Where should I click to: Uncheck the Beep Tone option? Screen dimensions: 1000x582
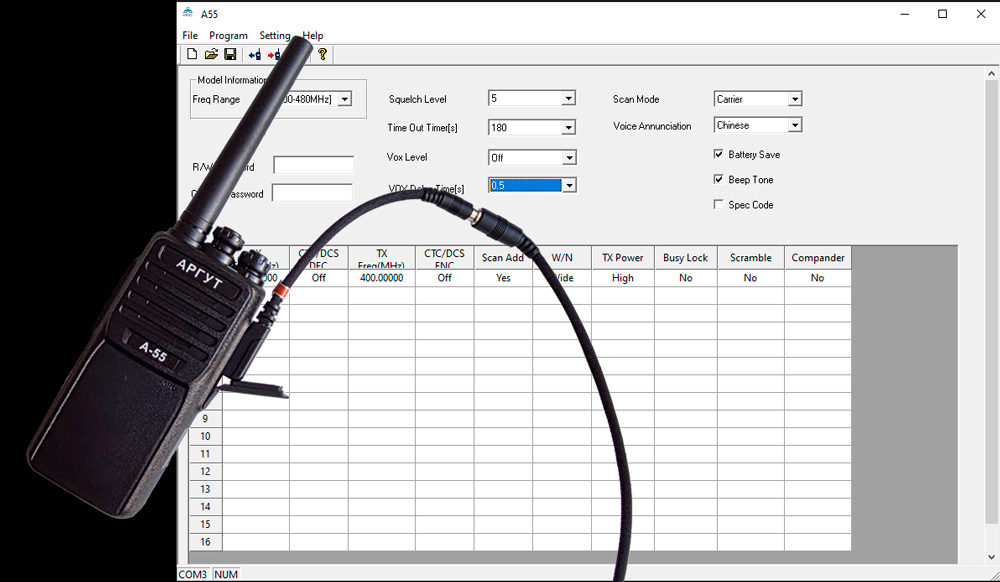pos(718,180)
